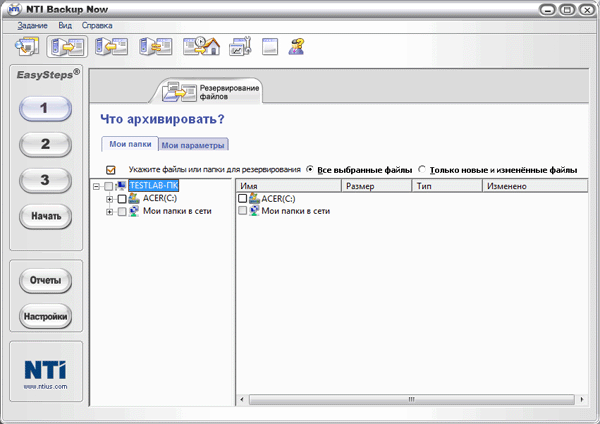This screenshot has width=600, height=424.
Task: Go to EasySteps step 1
Action: (x=45, y=108)
